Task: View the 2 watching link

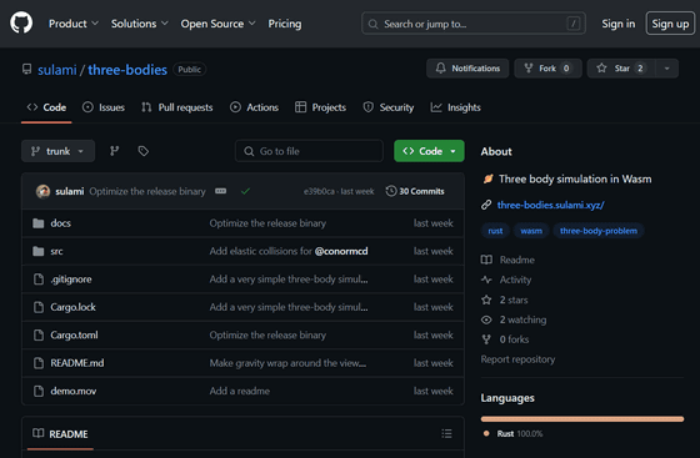Action: (514, 320)
